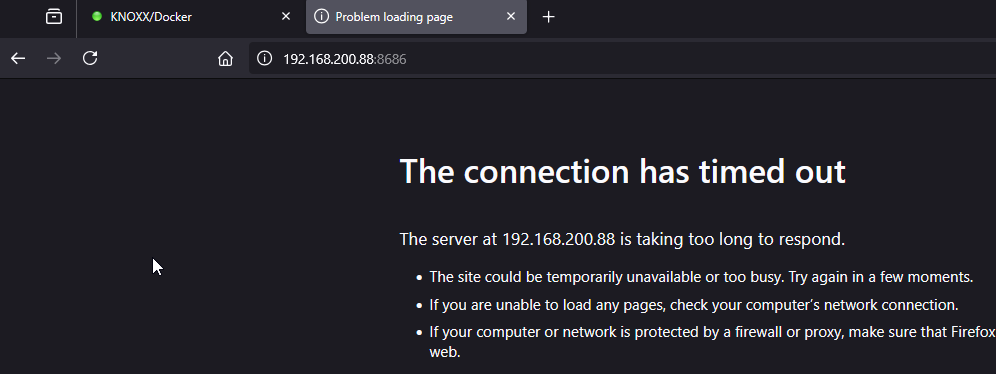Click the temporarily unavailable or too busy bullet

point(701,277)
